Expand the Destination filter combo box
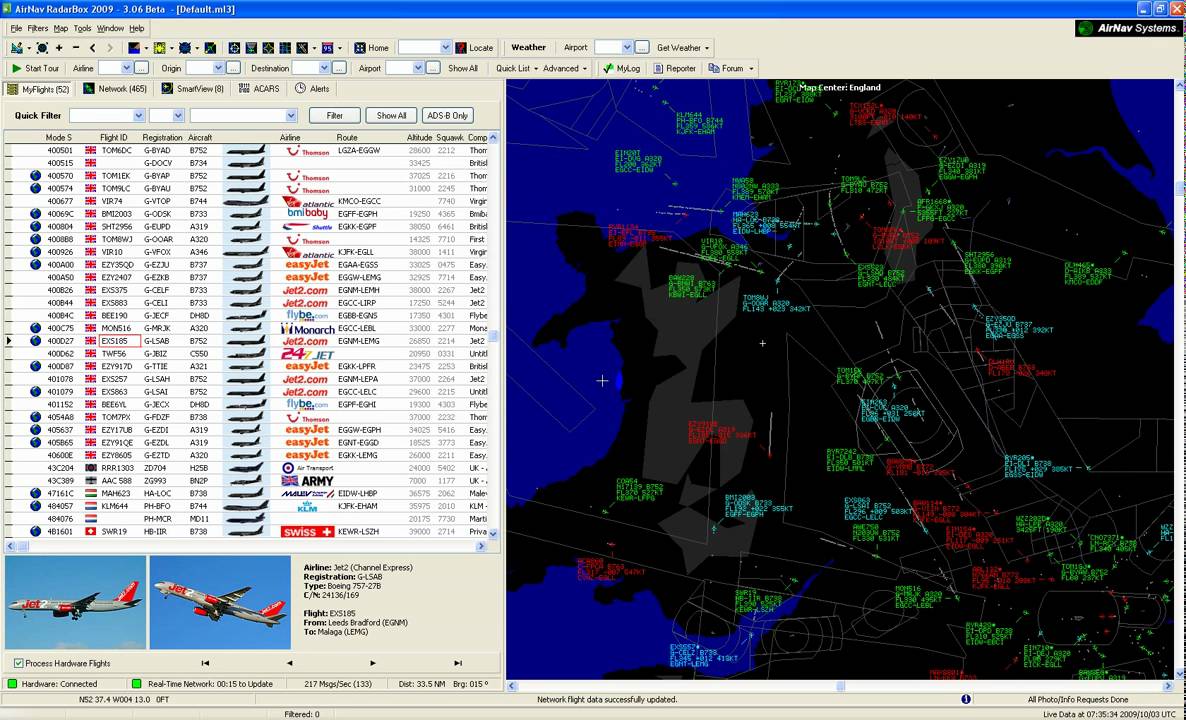The height and width of the screenshot is (720, 1186). pyautogui.click(x=324, y=68)
